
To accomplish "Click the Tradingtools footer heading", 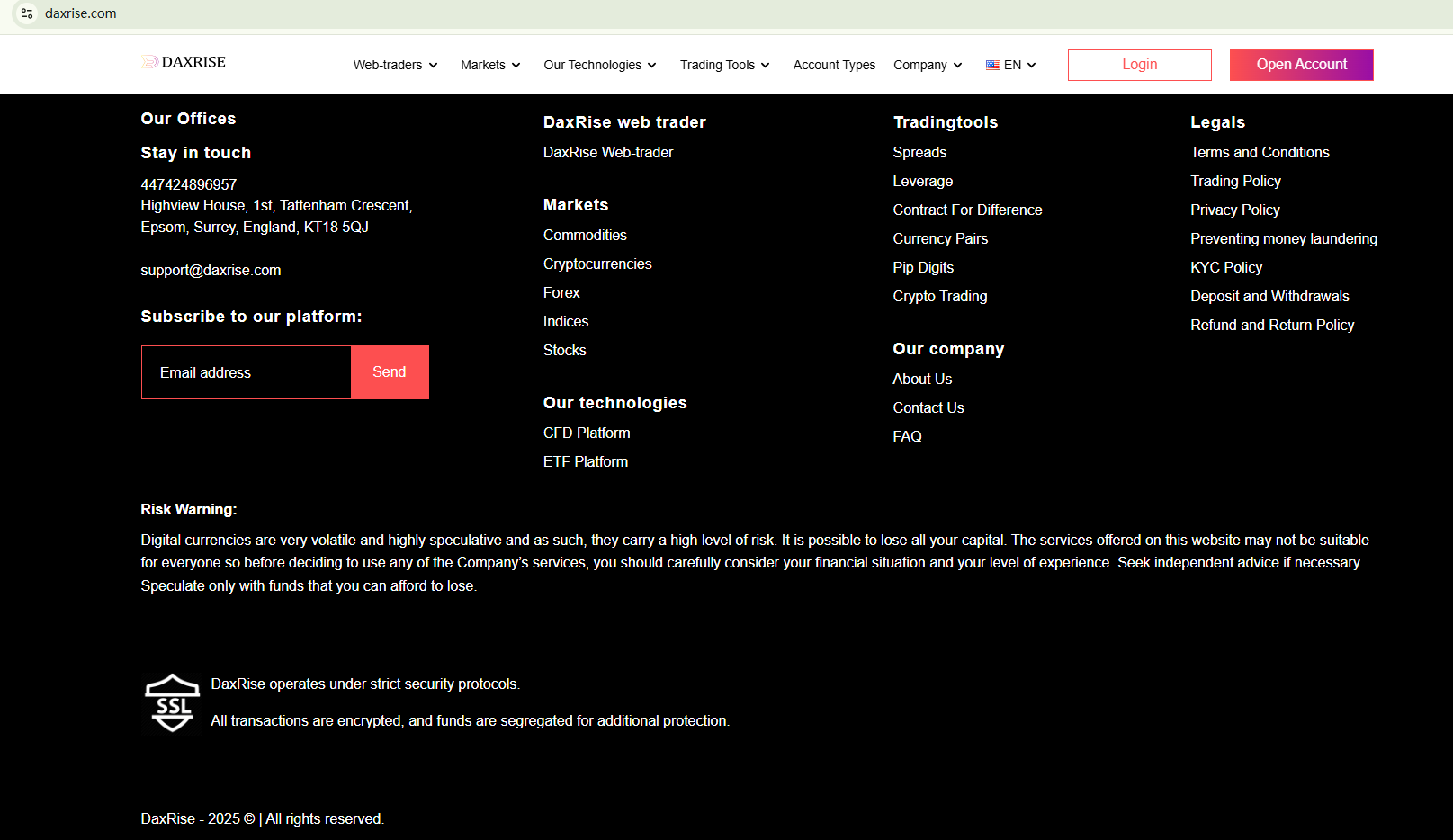I will [946, 122].
